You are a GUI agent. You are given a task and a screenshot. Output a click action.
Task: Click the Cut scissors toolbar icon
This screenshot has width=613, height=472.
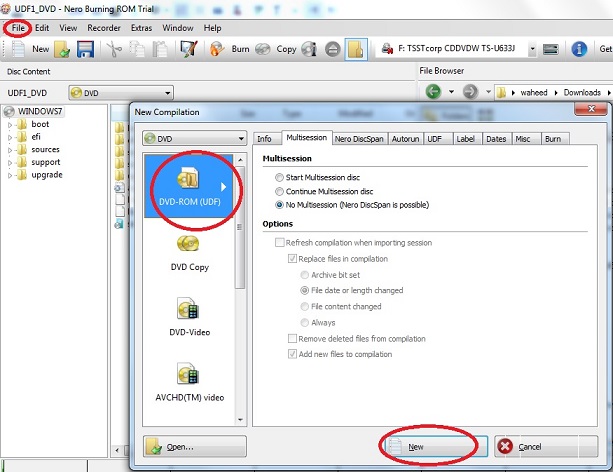(x=114, y=49)
